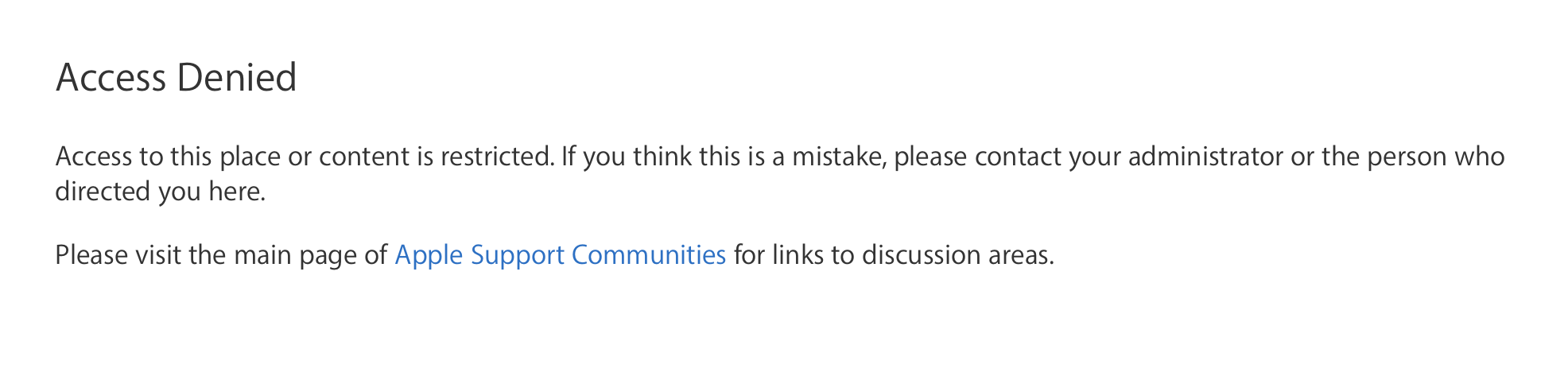1568x372 pixels.
Task: Click the 'please contact your' phrase
Action: (1007, 157)
